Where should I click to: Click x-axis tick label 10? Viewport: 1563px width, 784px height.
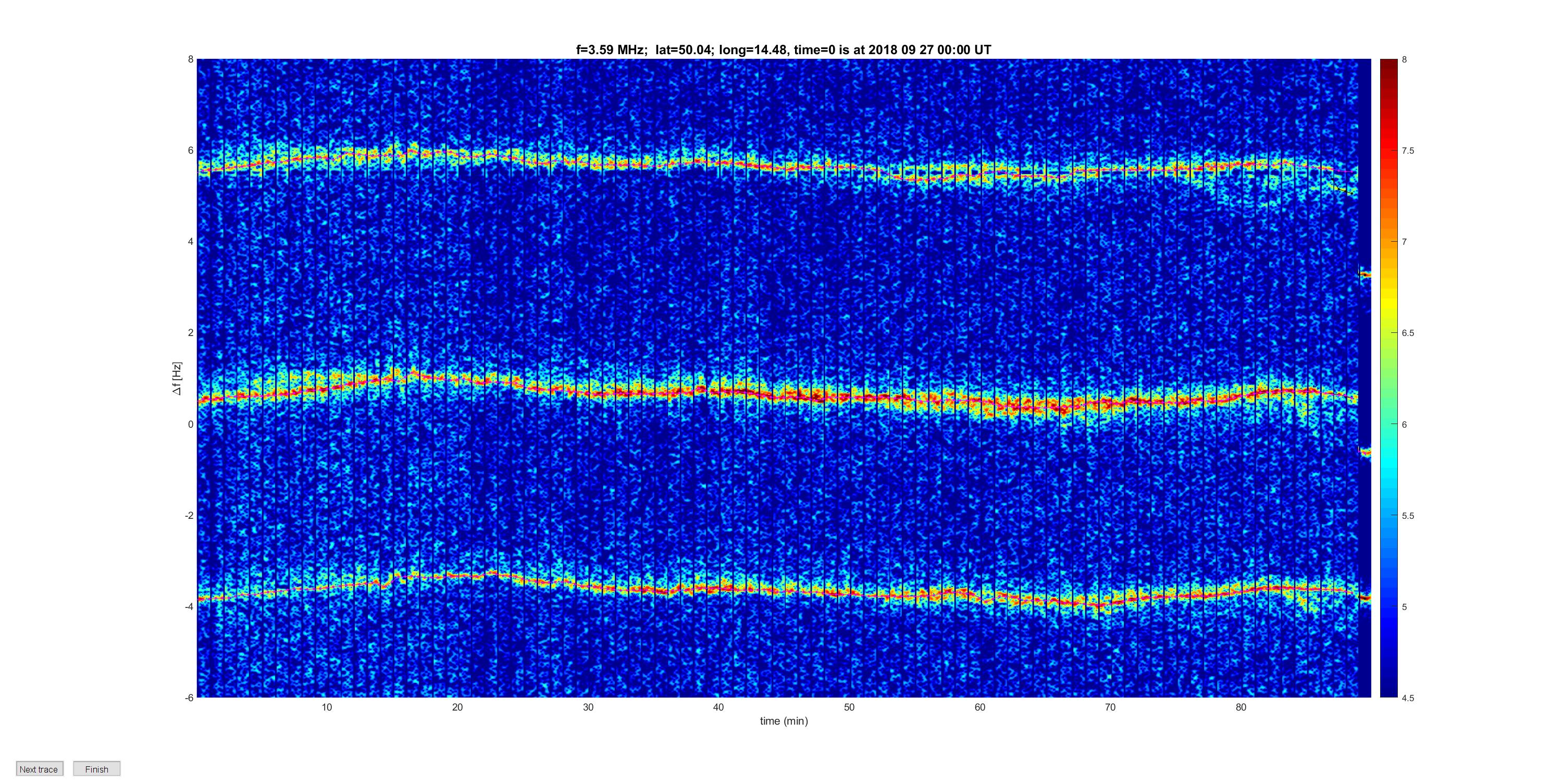pos(327,707)
